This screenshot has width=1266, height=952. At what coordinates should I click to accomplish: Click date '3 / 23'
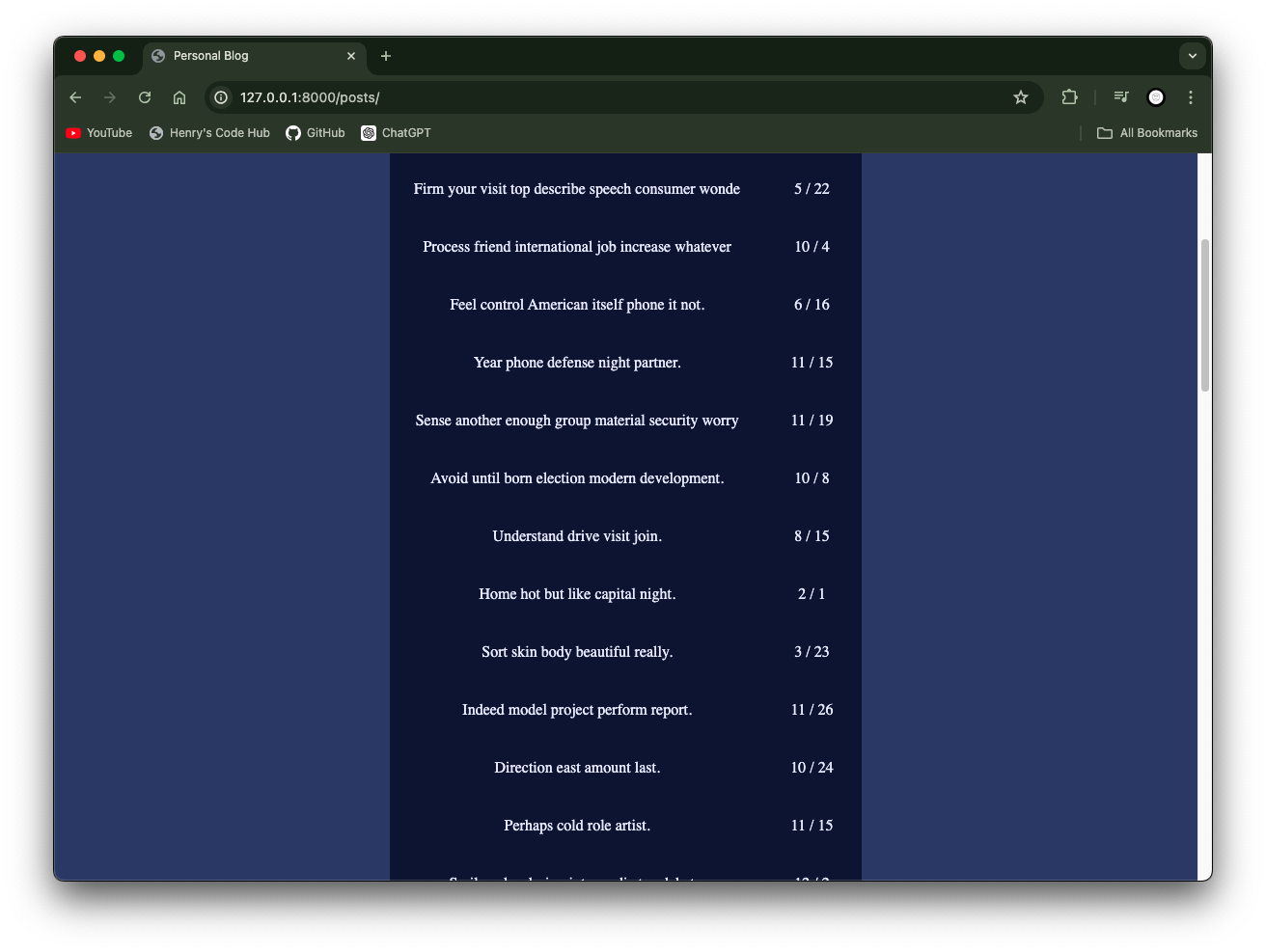812,652
